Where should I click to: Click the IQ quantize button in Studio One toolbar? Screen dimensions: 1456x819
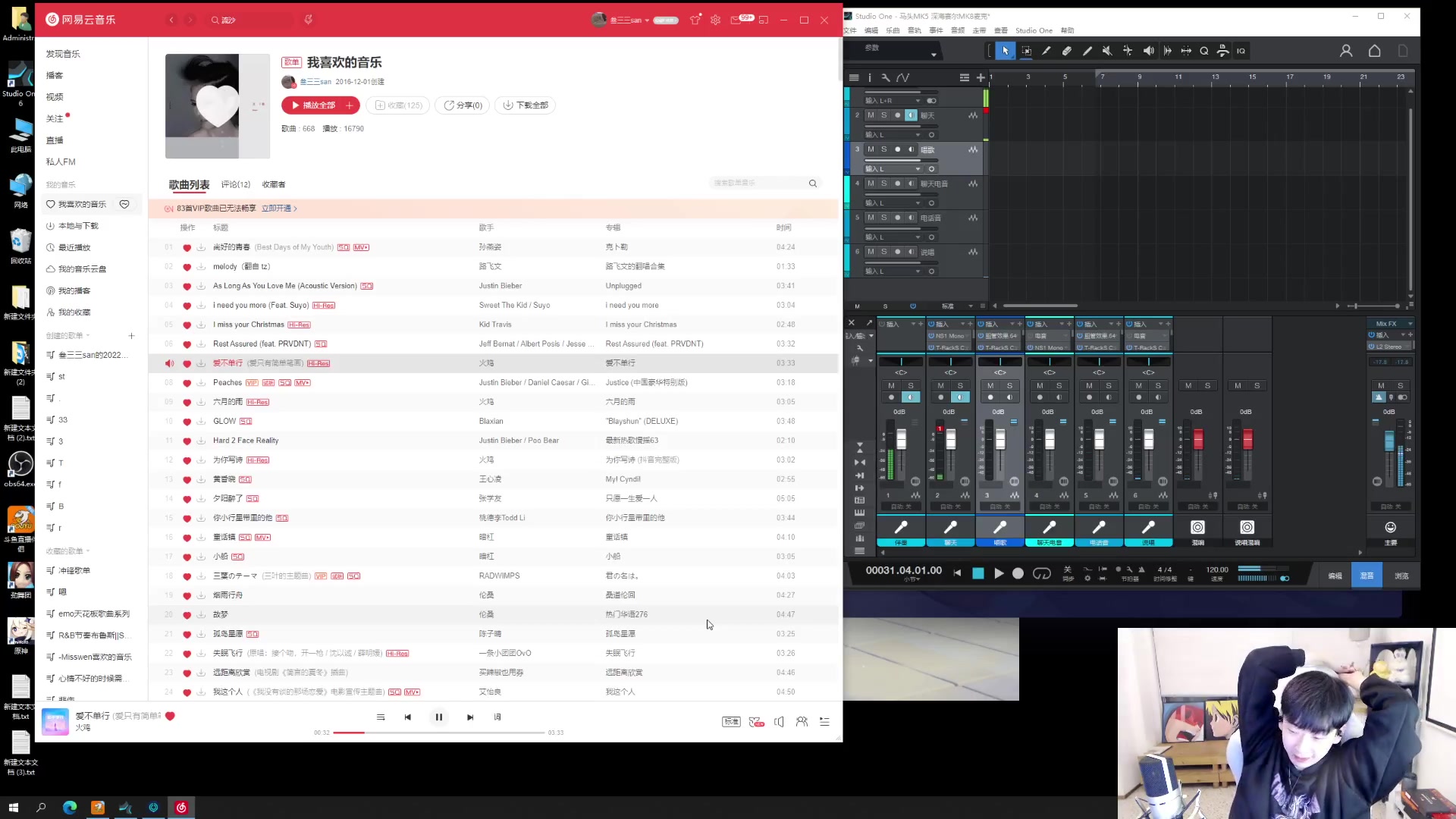[1241, 51]
